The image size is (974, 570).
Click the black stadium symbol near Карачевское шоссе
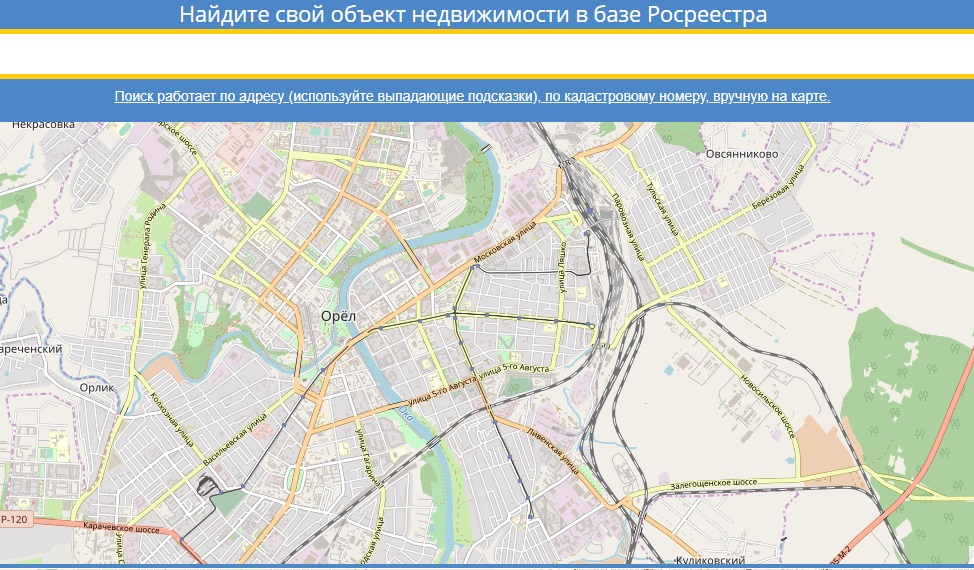coord(207,486)
